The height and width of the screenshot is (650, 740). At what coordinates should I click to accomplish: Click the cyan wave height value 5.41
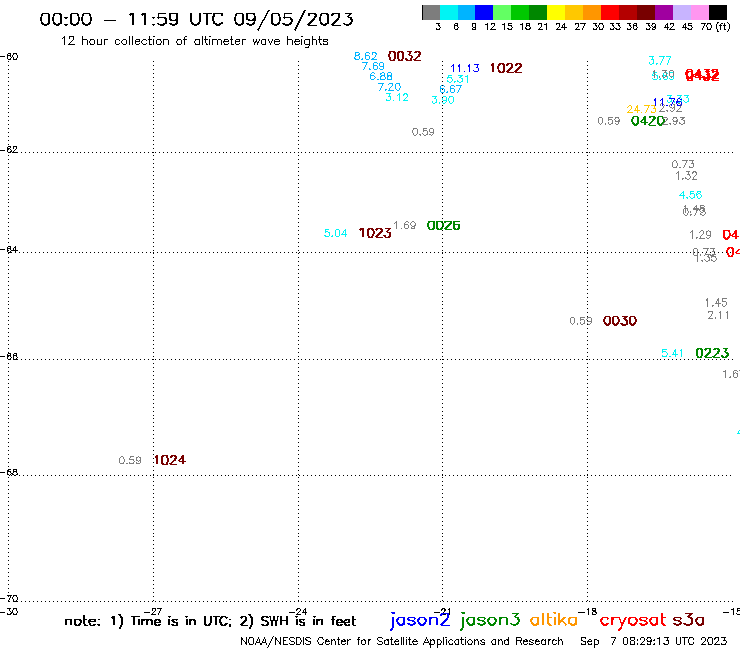tap(673, 354)
